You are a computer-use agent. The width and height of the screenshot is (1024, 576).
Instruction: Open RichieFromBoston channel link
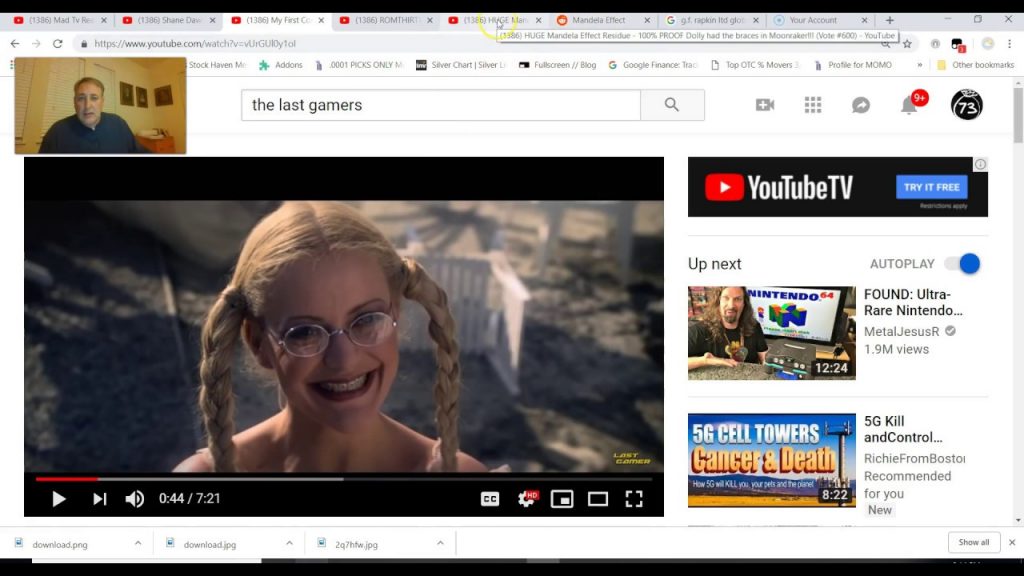coord(914,458)
